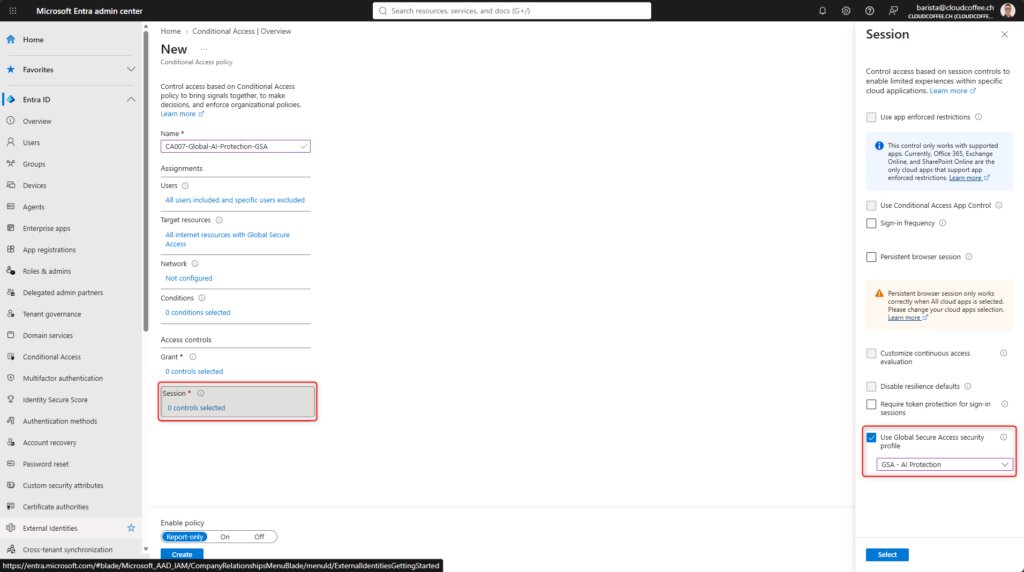
Task: Click Home in the breadcrumb
Action: pos(170,31)
